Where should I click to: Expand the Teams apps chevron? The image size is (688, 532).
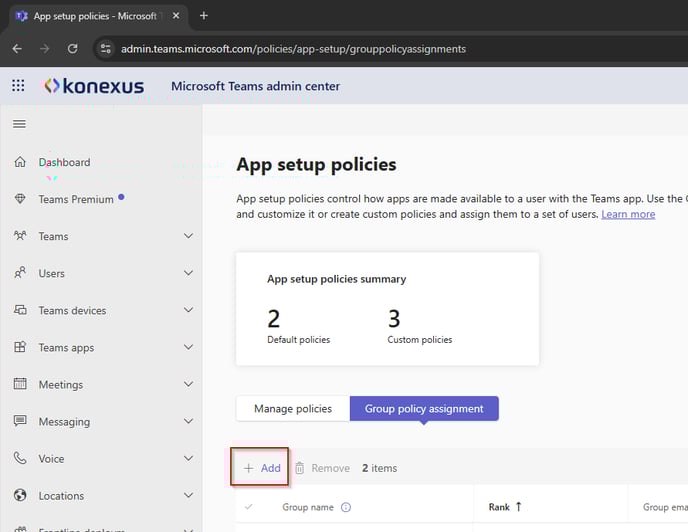click(x=188, y=347)
